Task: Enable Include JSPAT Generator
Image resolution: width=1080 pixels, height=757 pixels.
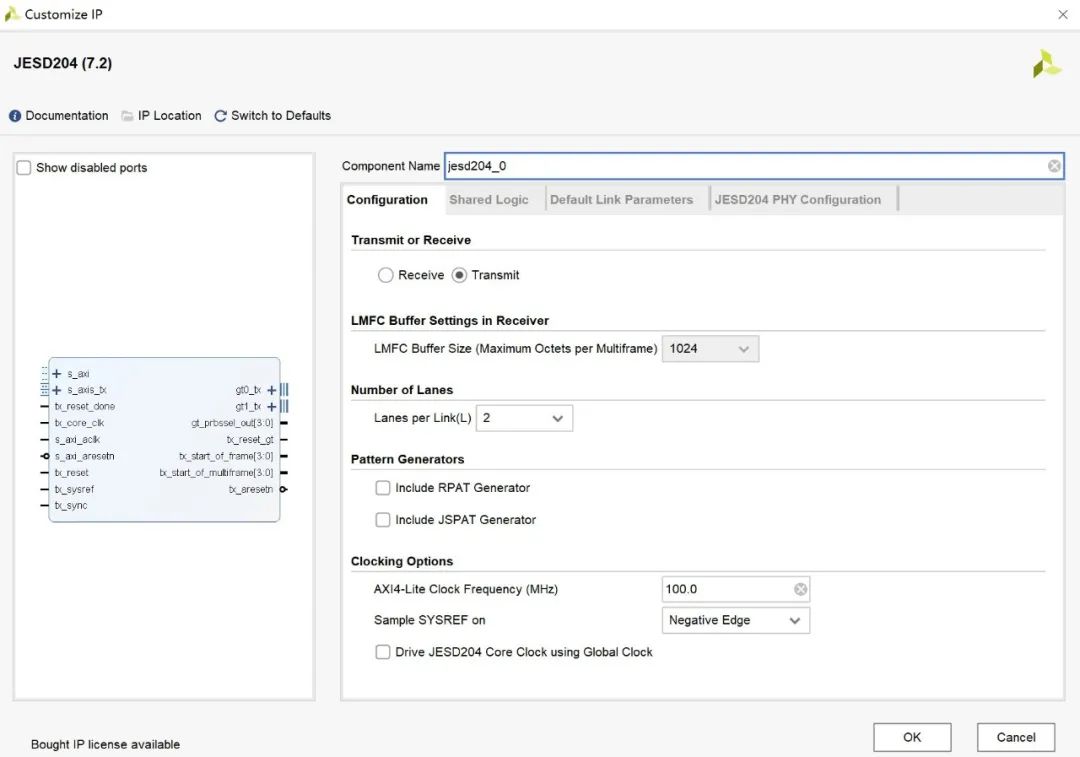Action: point(383,520)
